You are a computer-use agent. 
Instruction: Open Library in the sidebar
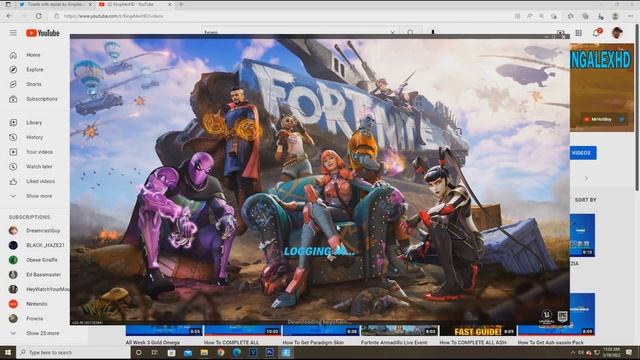pyautogui.click(x=34, y=122)
